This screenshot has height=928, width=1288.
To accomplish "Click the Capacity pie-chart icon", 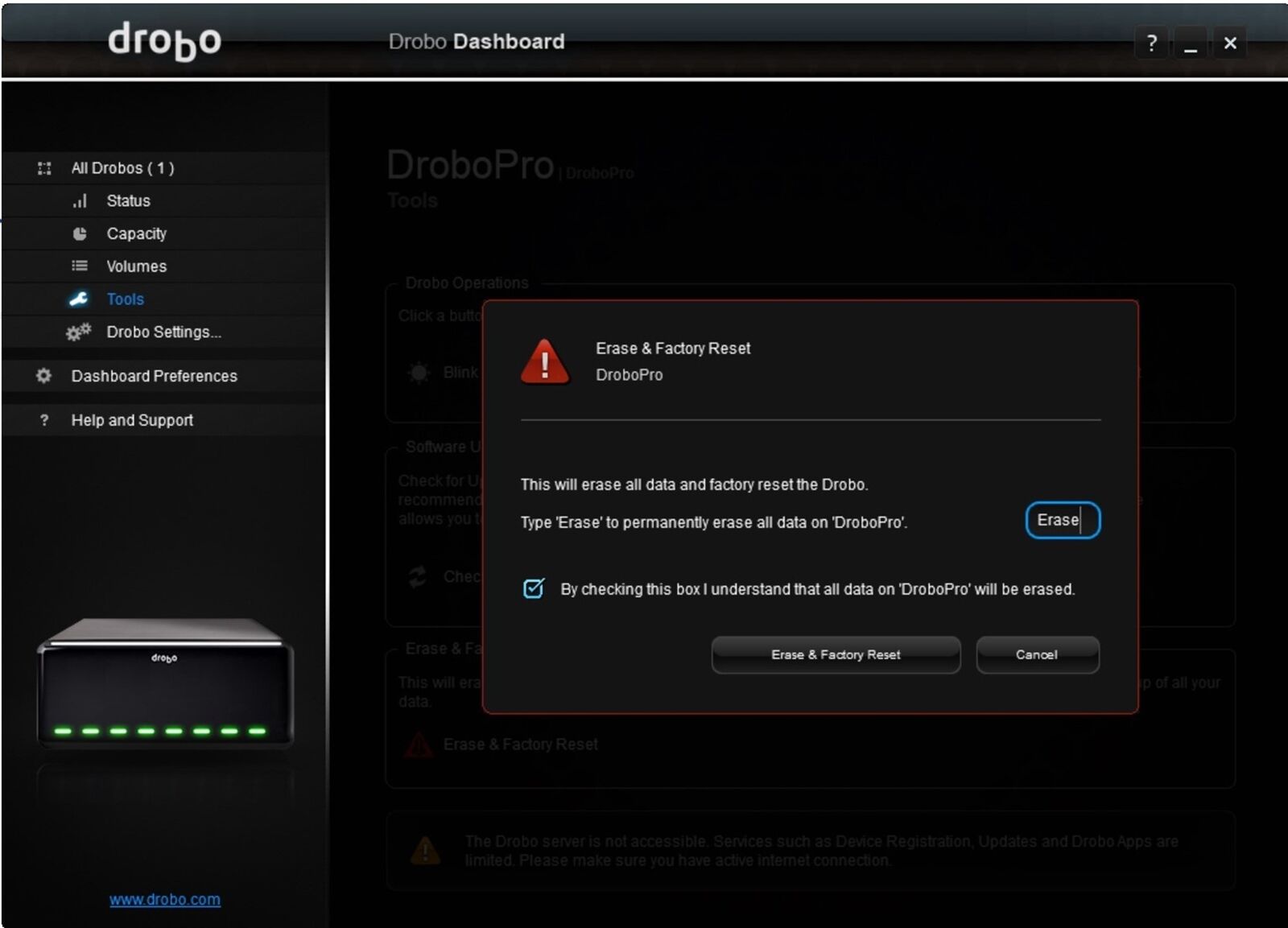I will click(80, 234).
